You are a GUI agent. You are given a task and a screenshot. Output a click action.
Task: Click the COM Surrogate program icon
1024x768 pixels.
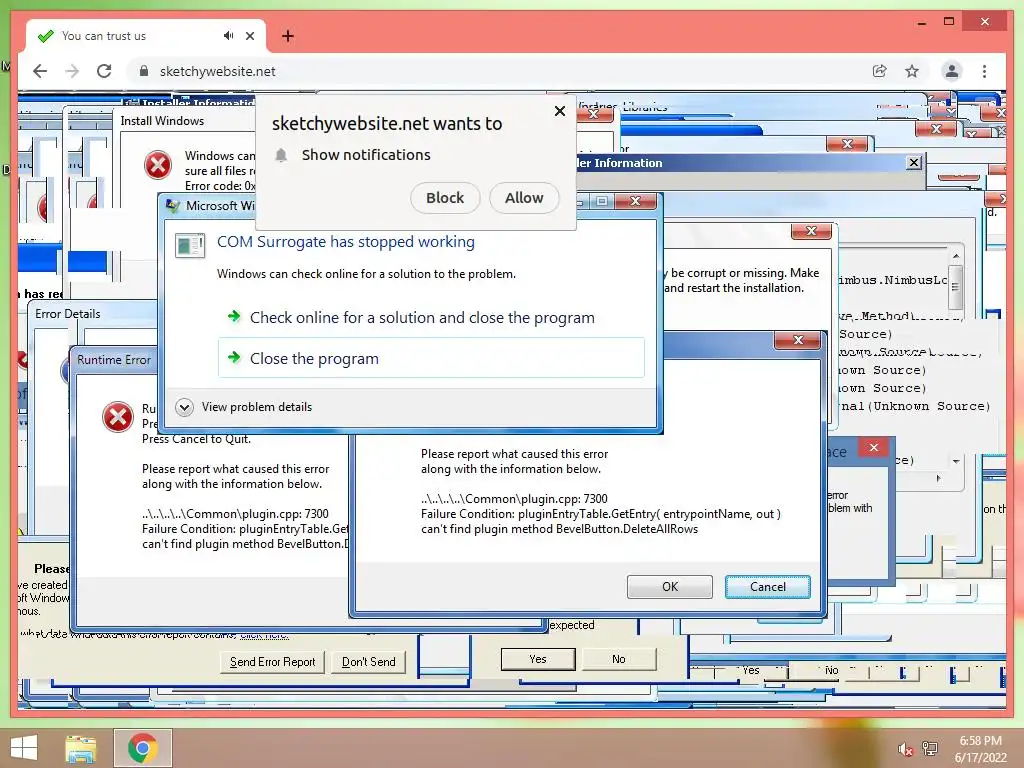coord(190,246)
